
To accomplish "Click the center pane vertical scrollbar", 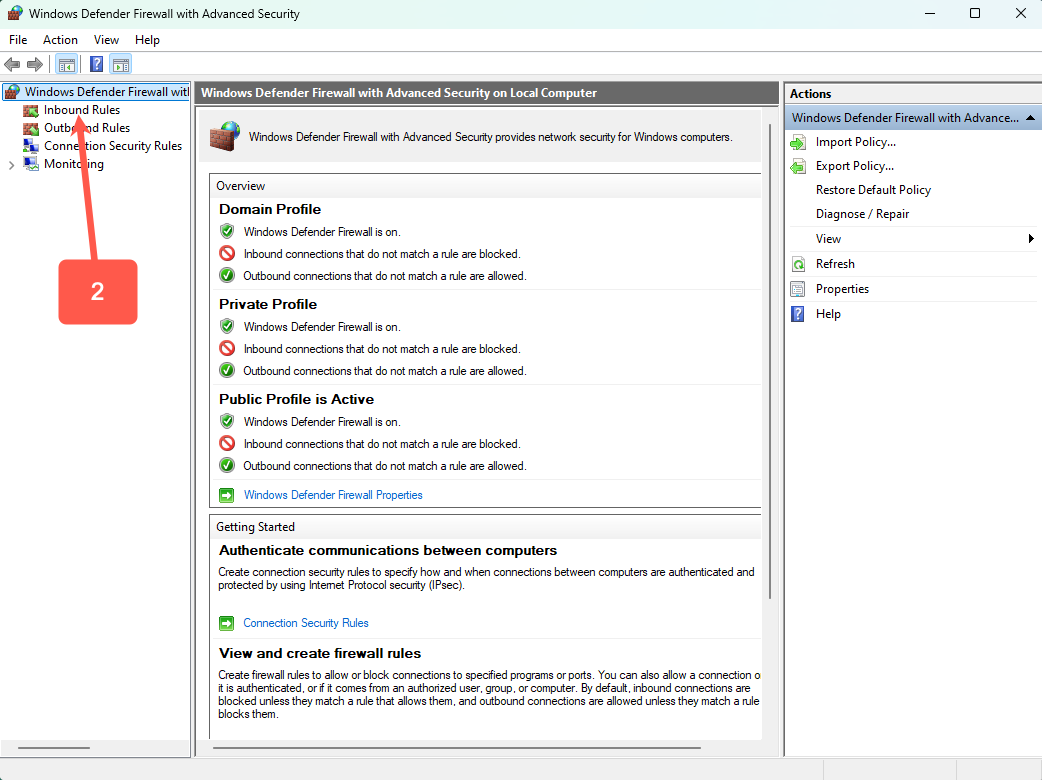I will point(769,360).
